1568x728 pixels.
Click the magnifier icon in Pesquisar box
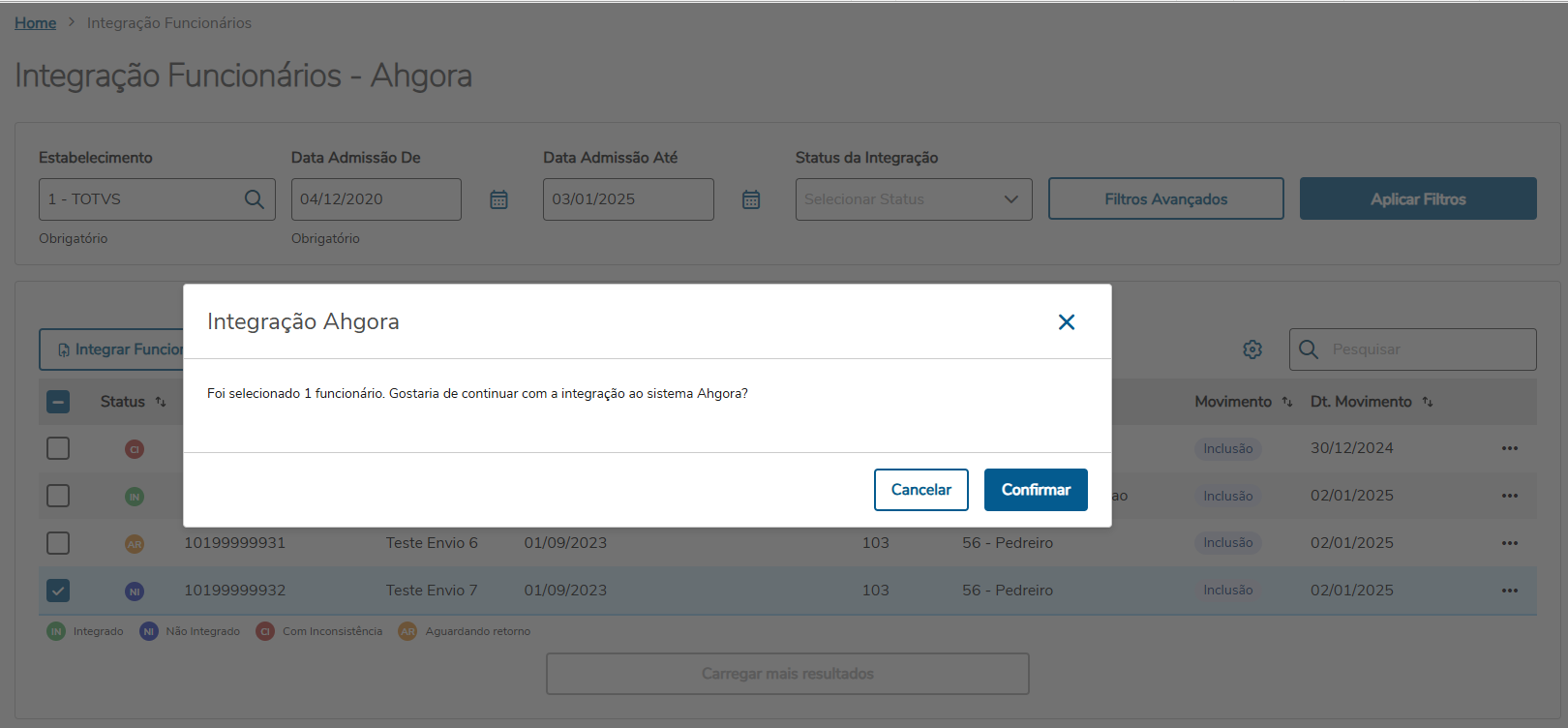click(1309, 349)
